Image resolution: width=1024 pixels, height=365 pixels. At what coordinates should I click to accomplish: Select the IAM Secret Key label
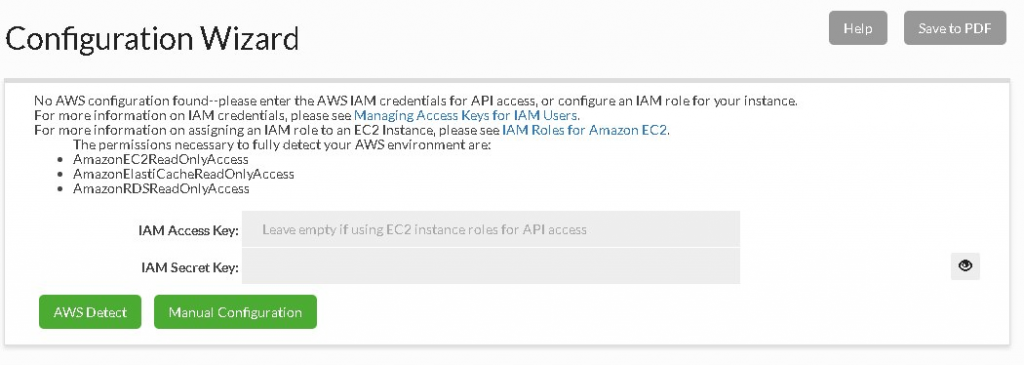point(189,267)
